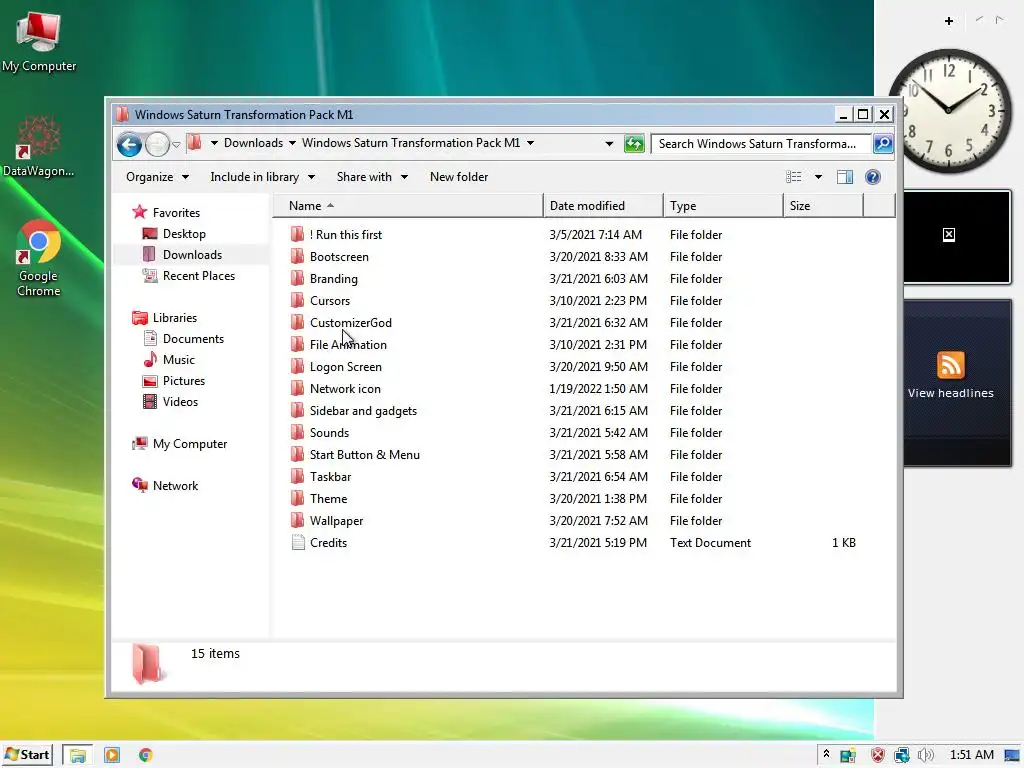
Task: Click the network tray icon
Action: pyautogui.click(x=902, y=756)
